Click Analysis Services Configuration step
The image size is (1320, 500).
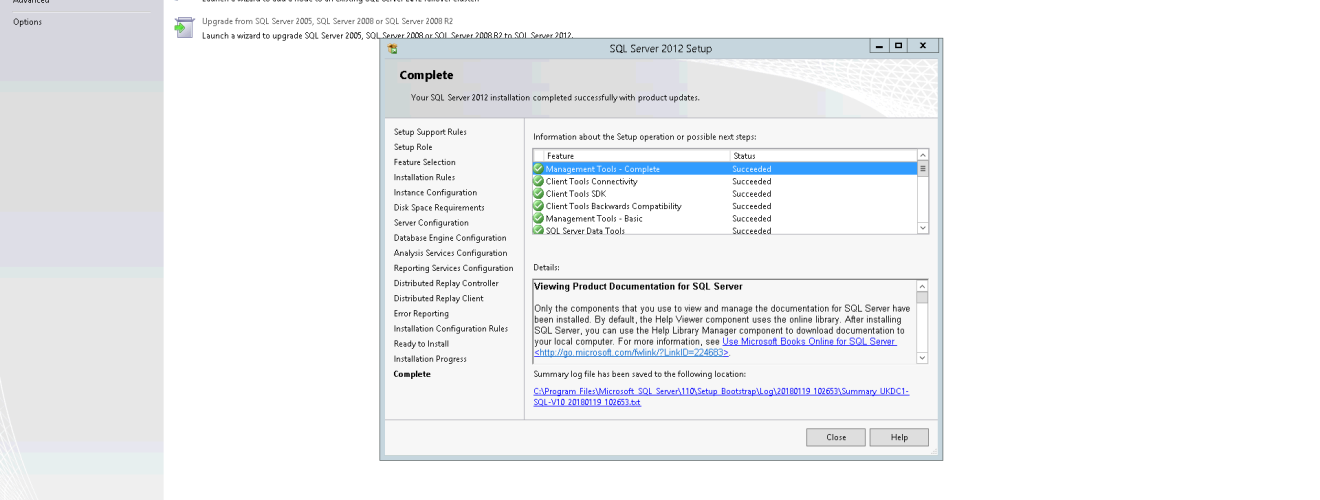click(451, 253)
